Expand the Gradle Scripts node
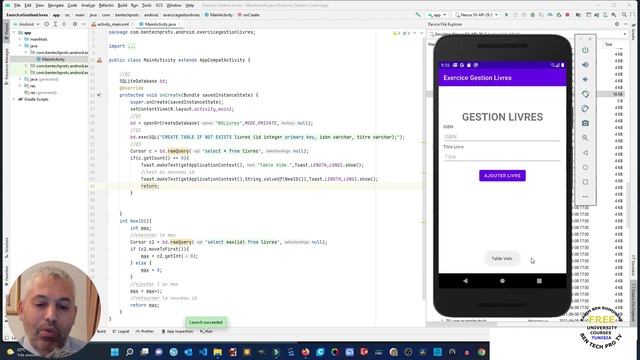The width and height of the screenshot is (640, 360). pyautogui.click(x=14, y=99)
